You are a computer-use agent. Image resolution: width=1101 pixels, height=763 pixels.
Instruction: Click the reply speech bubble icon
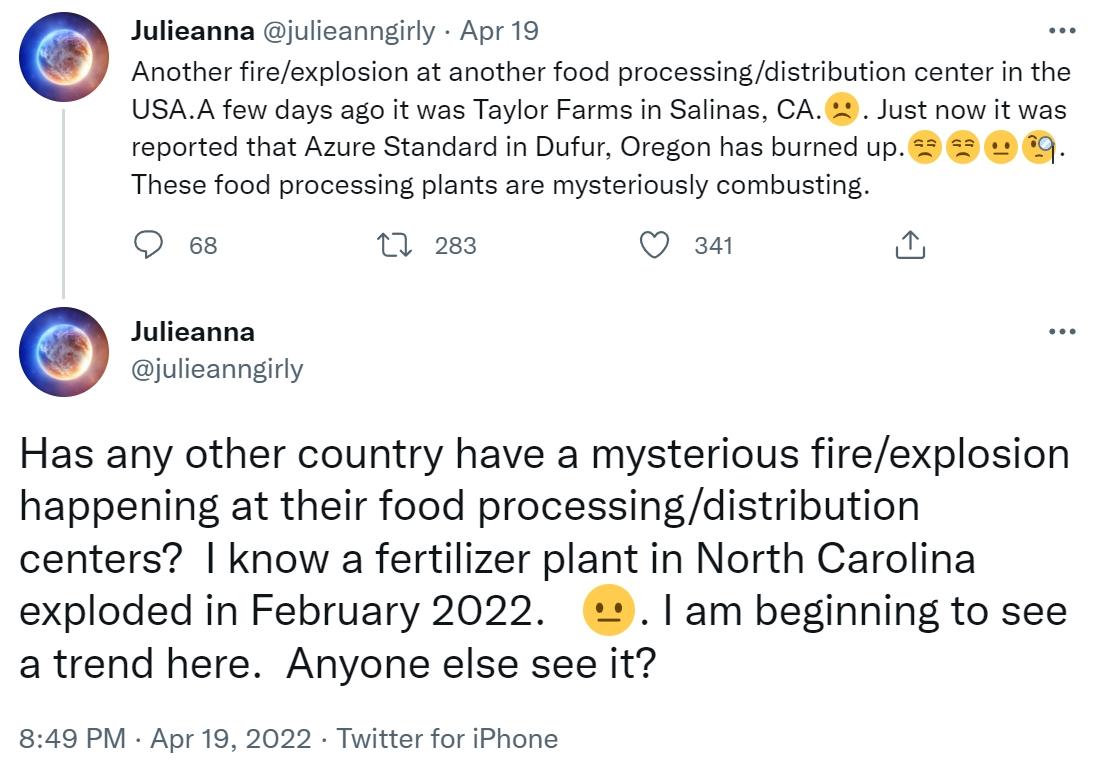pyautogui.click(x=149, y=245)
